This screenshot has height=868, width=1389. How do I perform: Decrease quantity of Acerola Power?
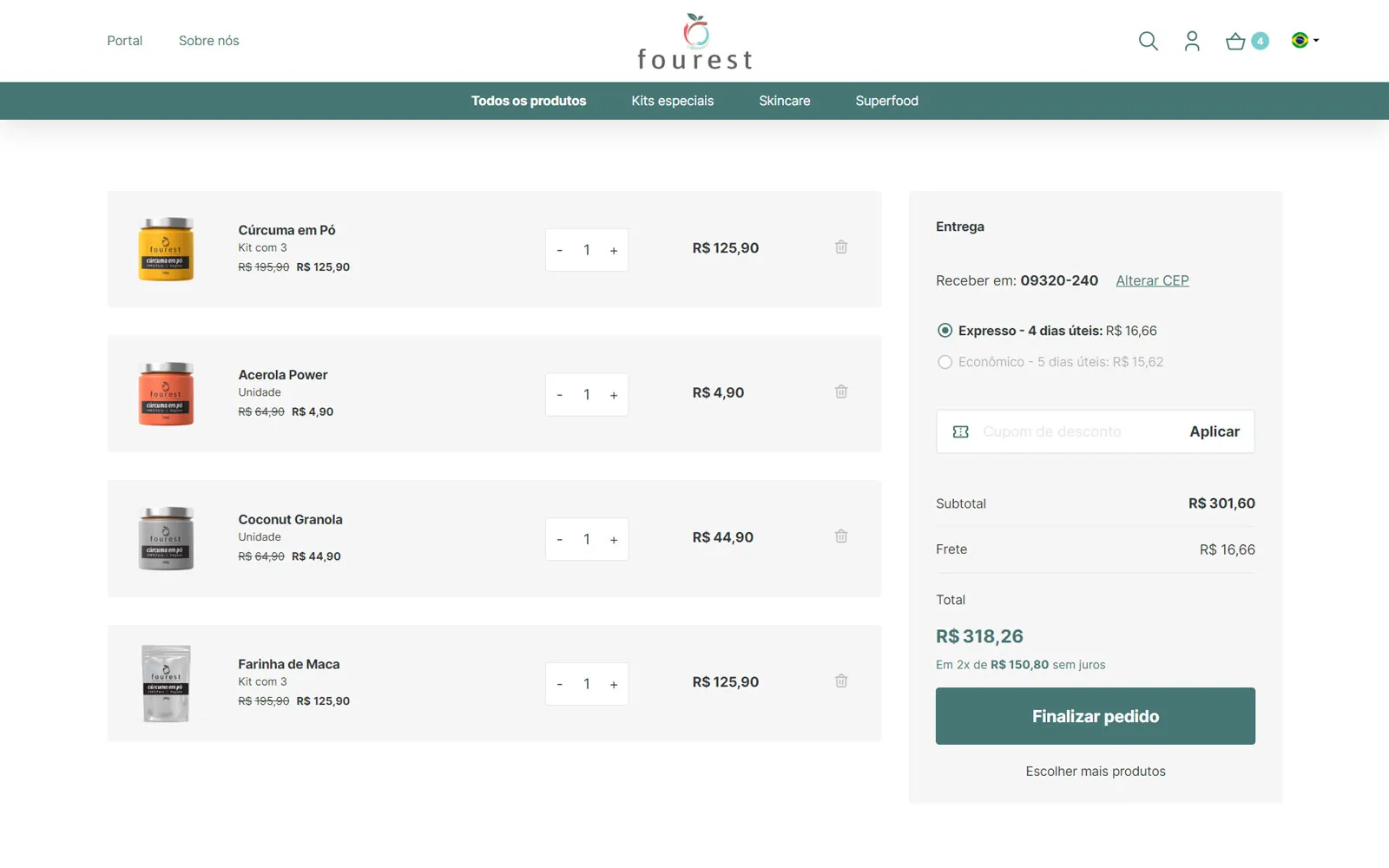pos(560,395)
